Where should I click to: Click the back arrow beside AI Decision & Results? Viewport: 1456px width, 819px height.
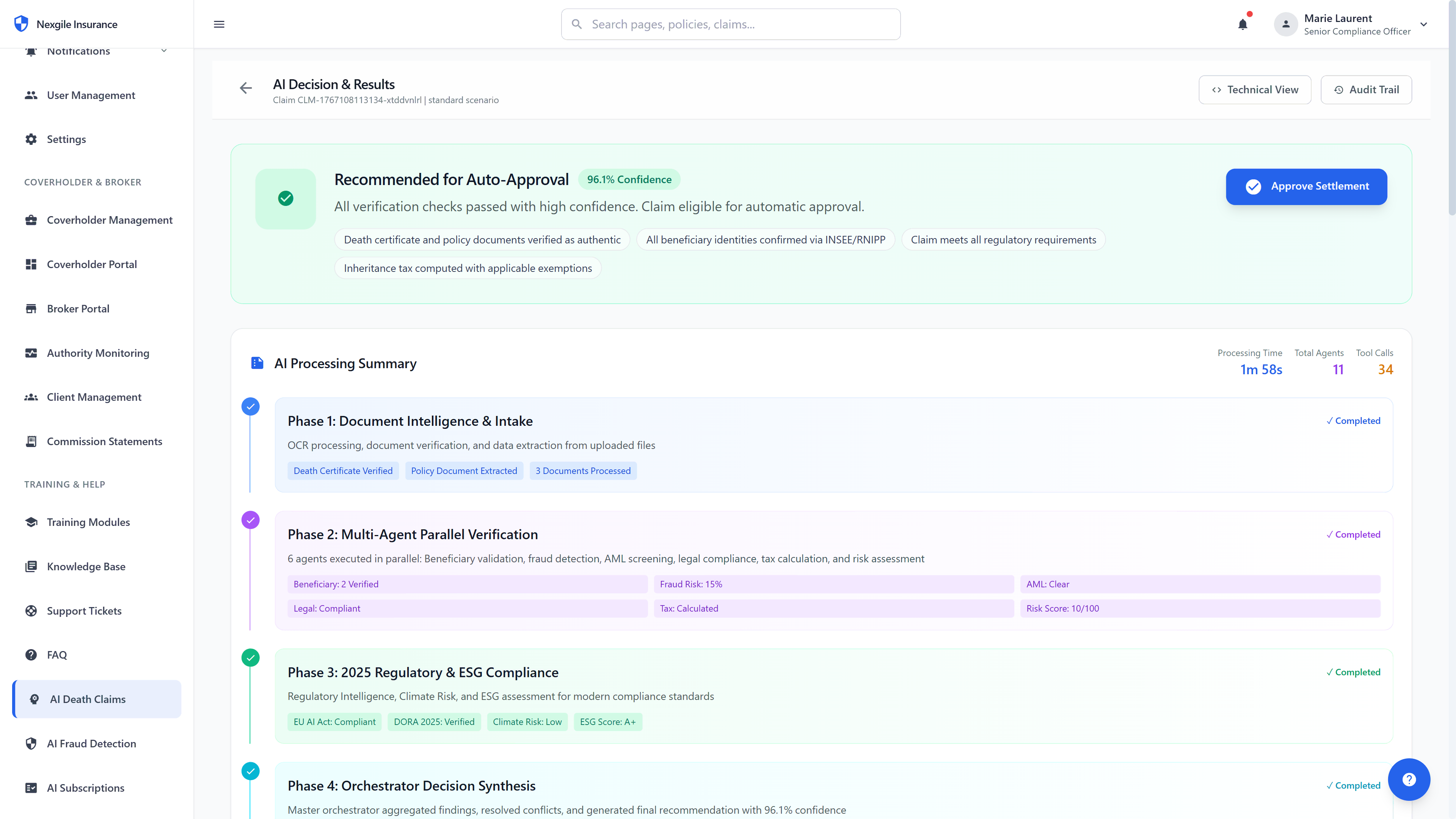point(245,88)
